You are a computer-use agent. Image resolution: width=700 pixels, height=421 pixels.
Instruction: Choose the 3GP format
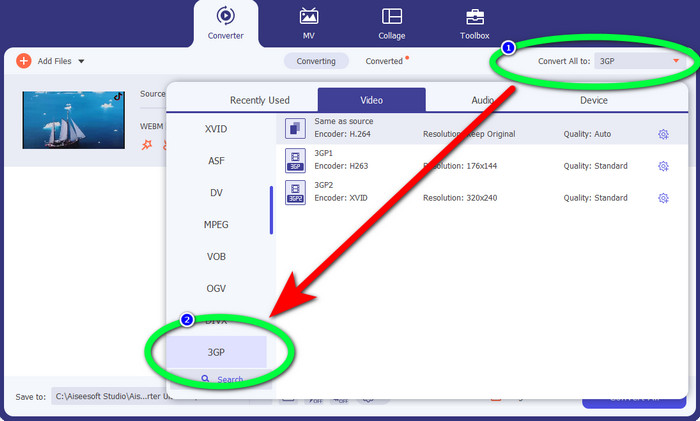216,352
